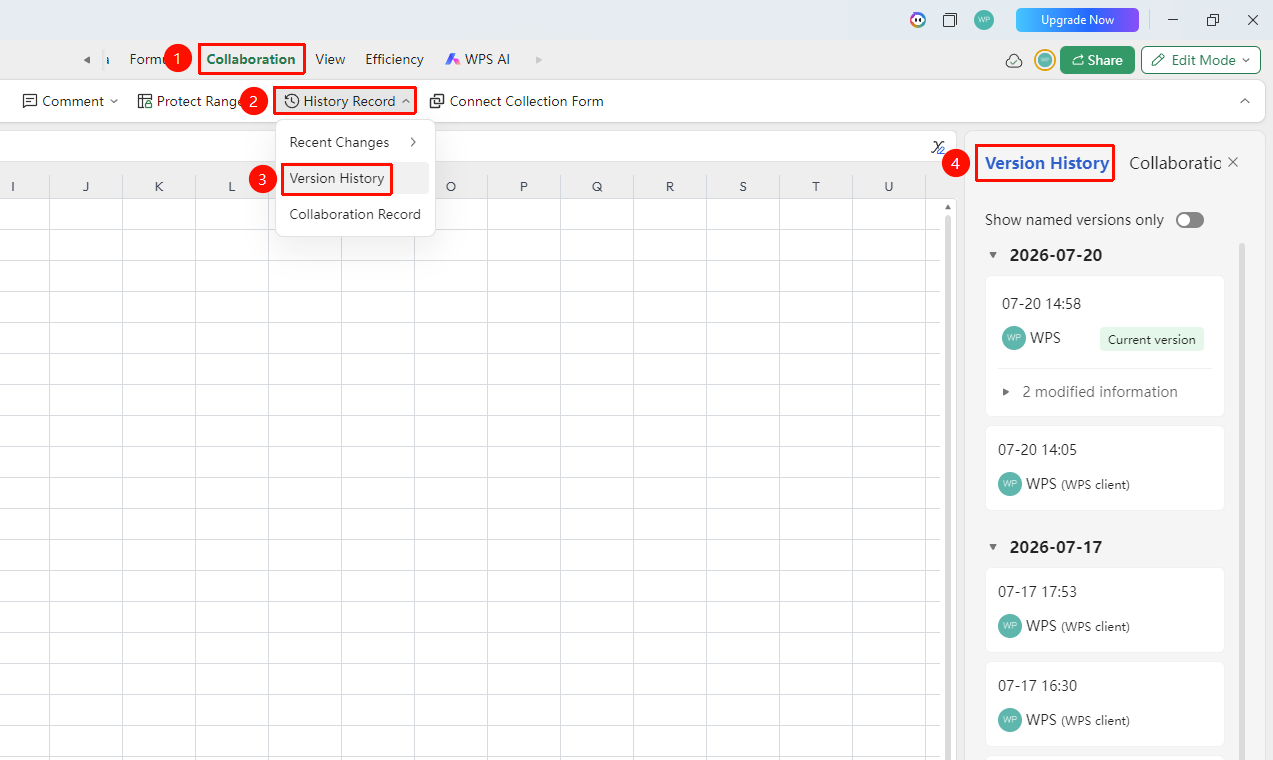
Task: Expand the 2 modified information details
Action: point(1007,392)
